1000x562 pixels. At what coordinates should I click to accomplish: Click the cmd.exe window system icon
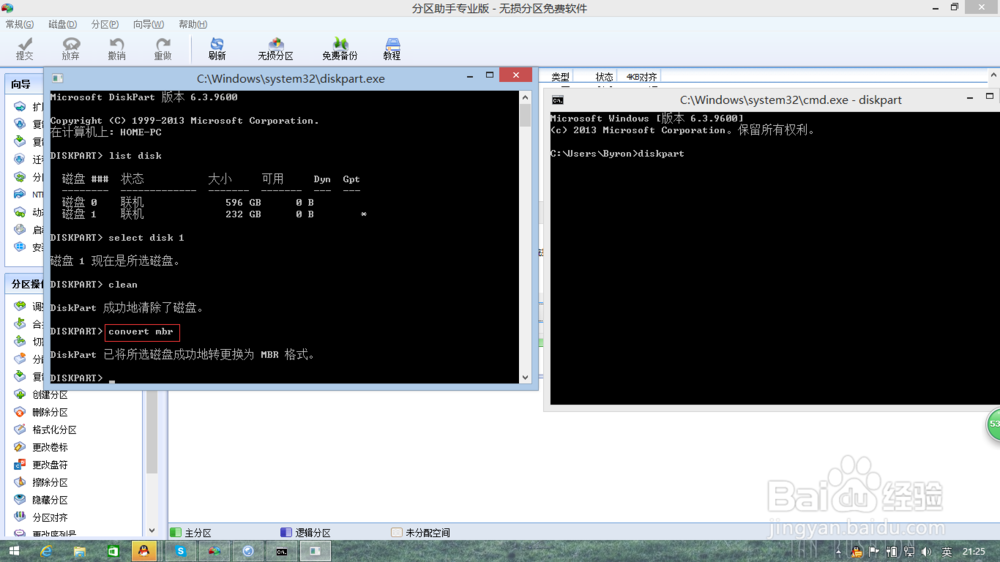(x=557, y=100)
